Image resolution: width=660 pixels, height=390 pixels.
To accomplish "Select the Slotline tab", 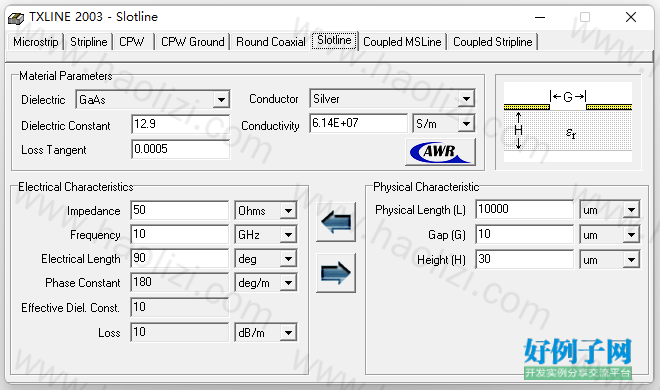I will (334, 40).
